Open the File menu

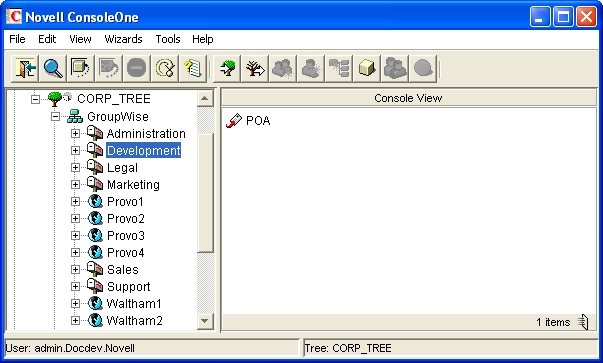[17, 39]
